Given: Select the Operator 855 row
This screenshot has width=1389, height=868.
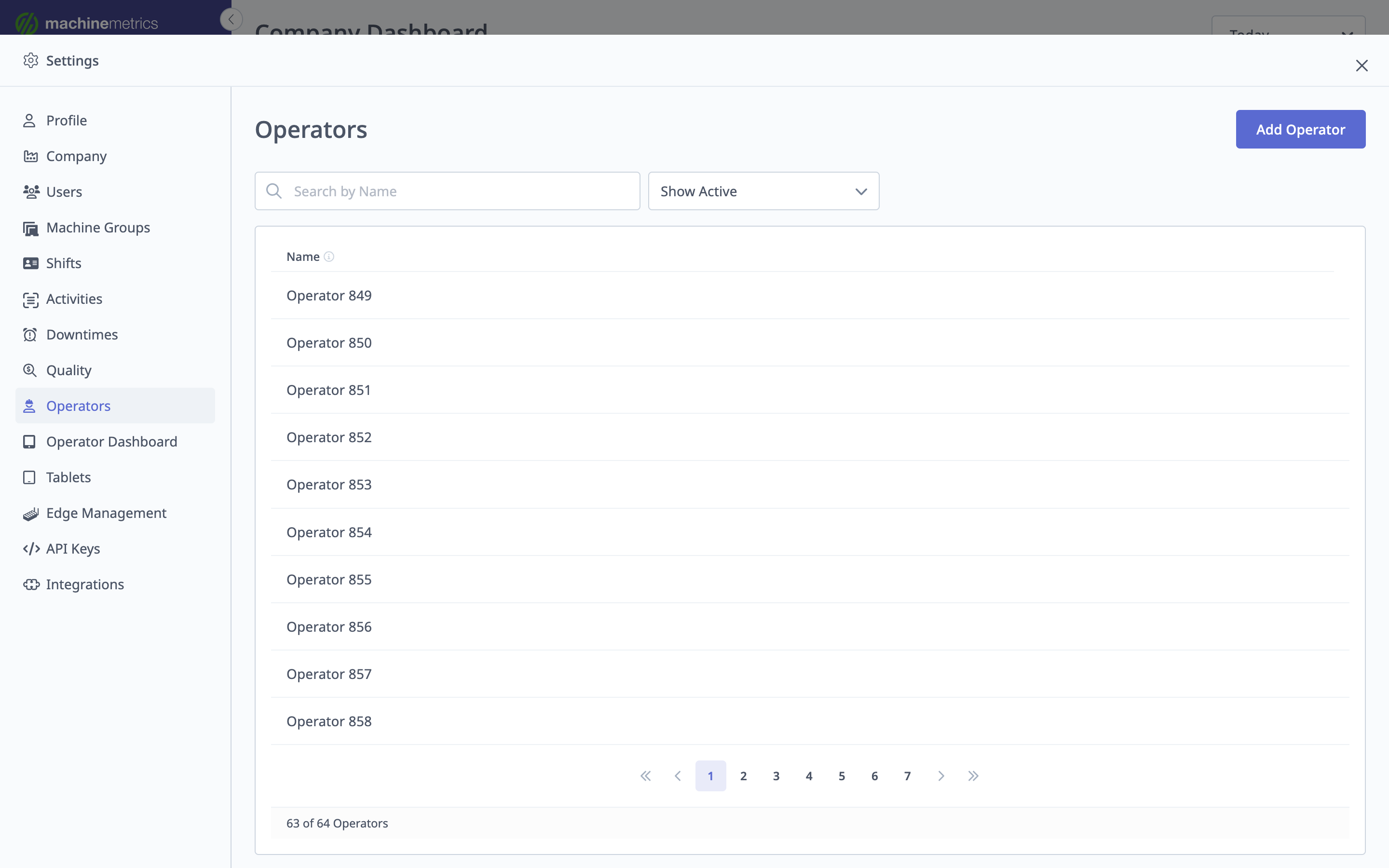Looking at the screenshot, I should click(x=810, y=579).
